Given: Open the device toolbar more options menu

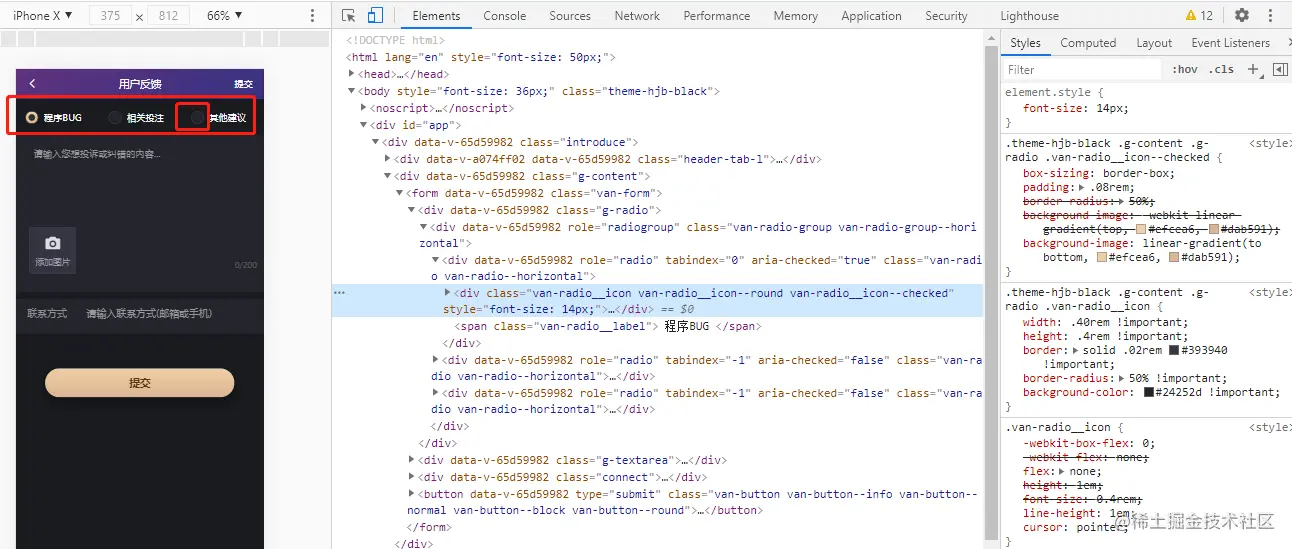Looking at the screenshot, I should coord(313,16).
